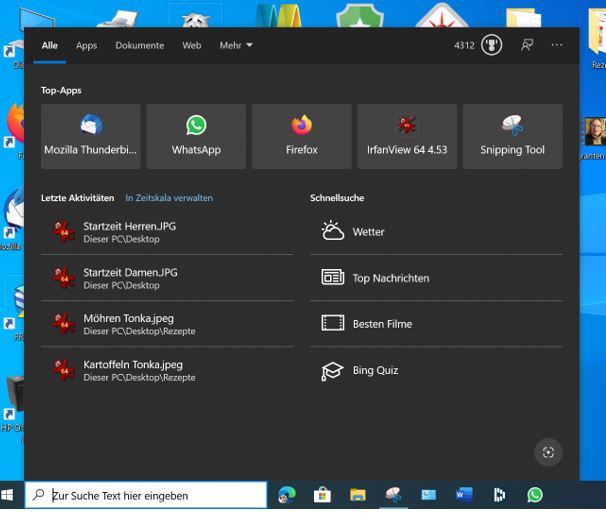Open the feedback icon in search header
The height and width of the screenshot is (522, 606).
point(527,45)
